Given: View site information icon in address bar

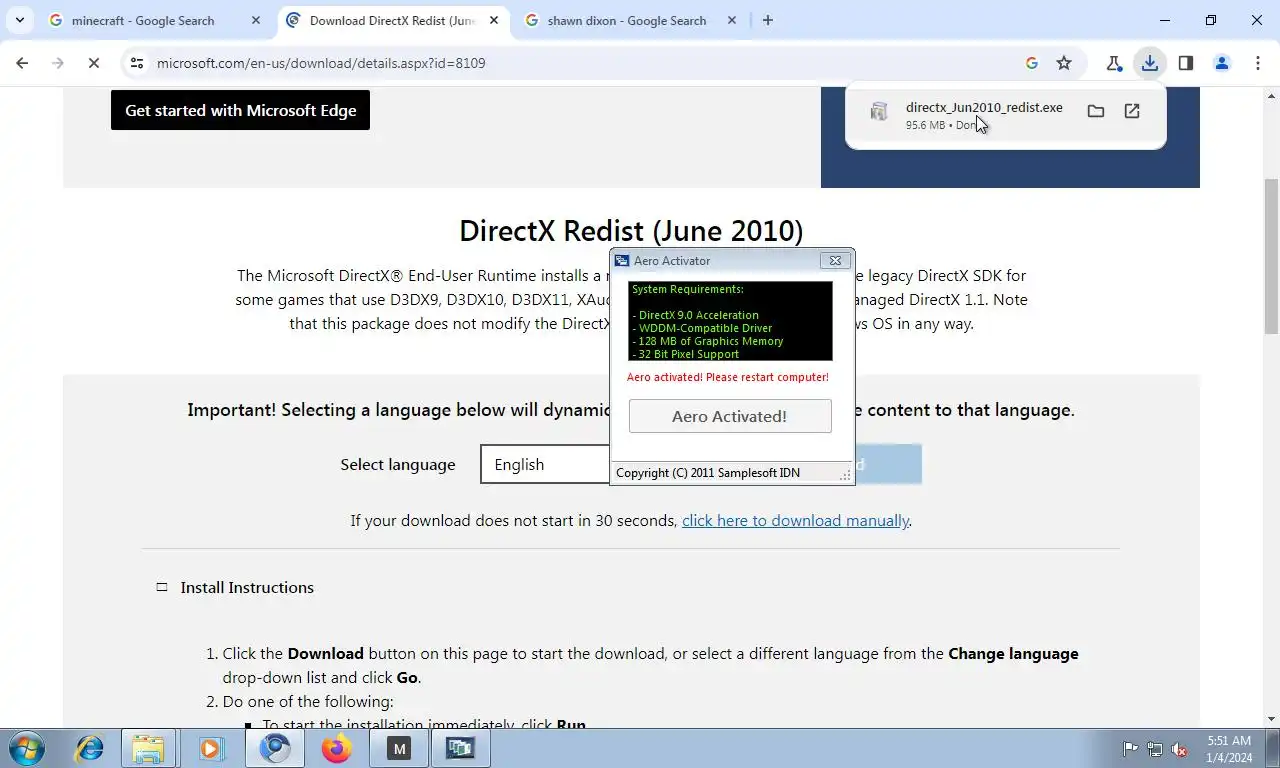Looking at the screenshot, I should click(137, 63).
